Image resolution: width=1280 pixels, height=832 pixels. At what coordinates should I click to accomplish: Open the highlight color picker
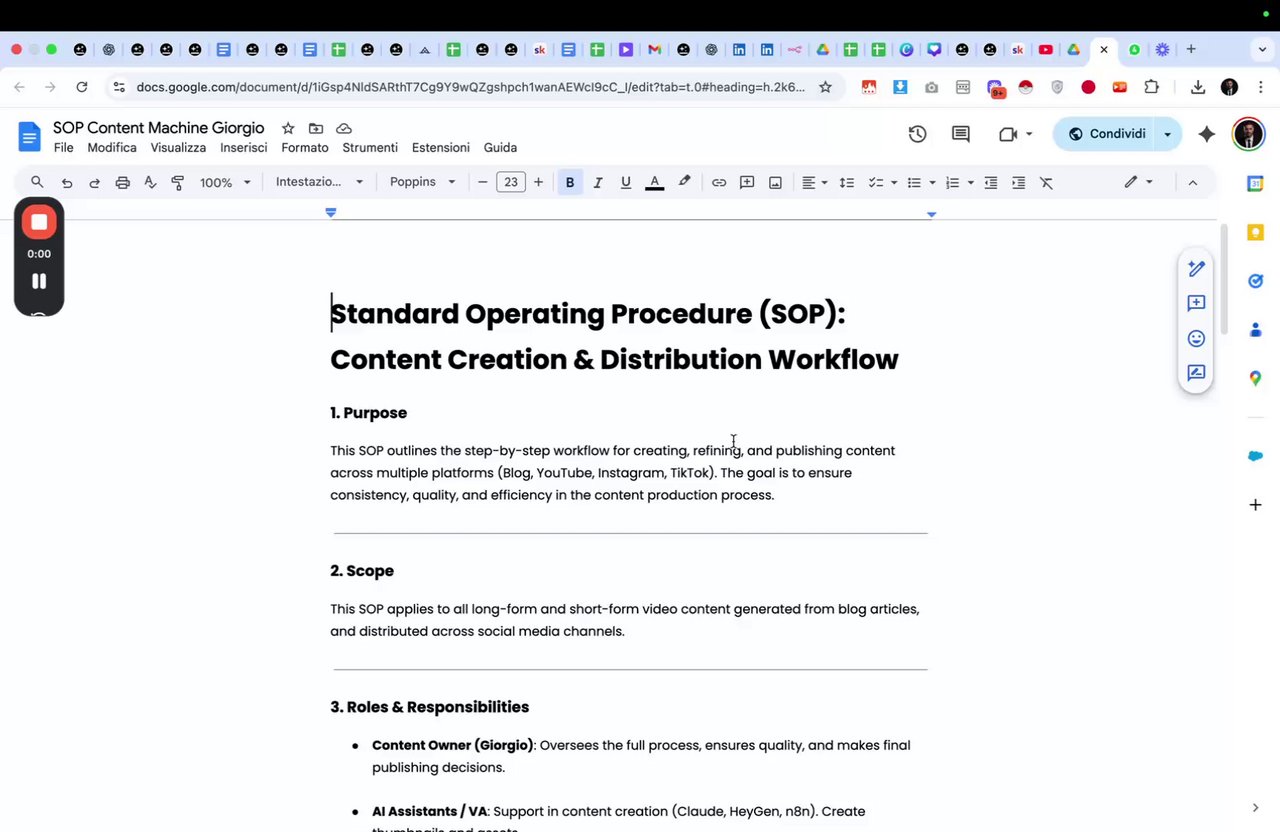click(685, 182)
